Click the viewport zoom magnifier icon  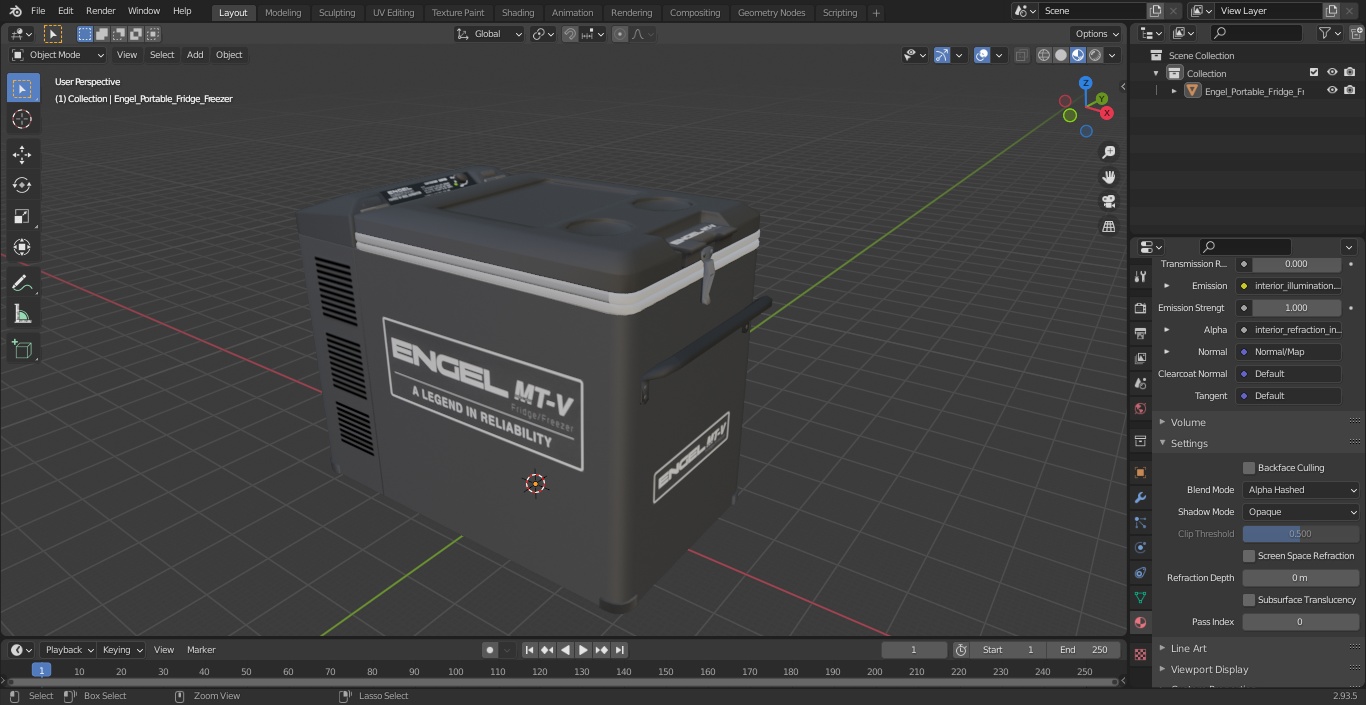[x=1108, y=152]
